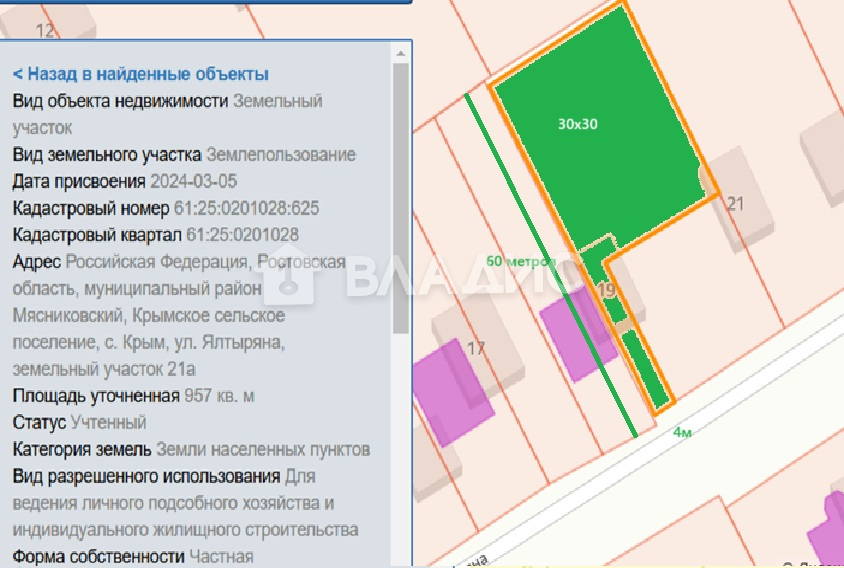The height and width of the screenshot is (568, 844).
Task: Click ownership form value 'Частная'
Action: pos(221,556)
